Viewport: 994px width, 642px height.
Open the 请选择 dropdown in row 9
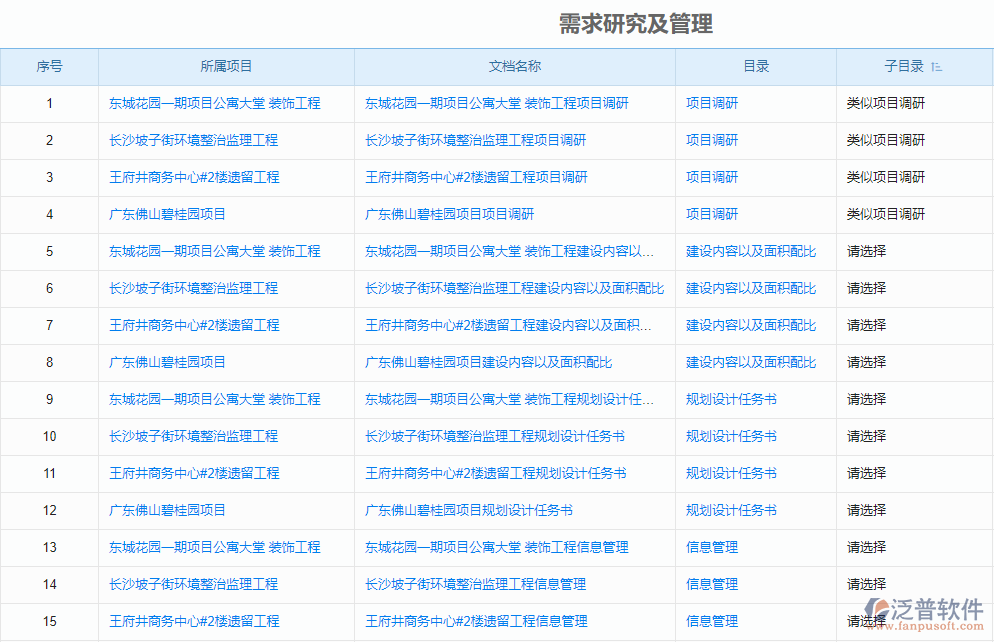coord(868,399)
